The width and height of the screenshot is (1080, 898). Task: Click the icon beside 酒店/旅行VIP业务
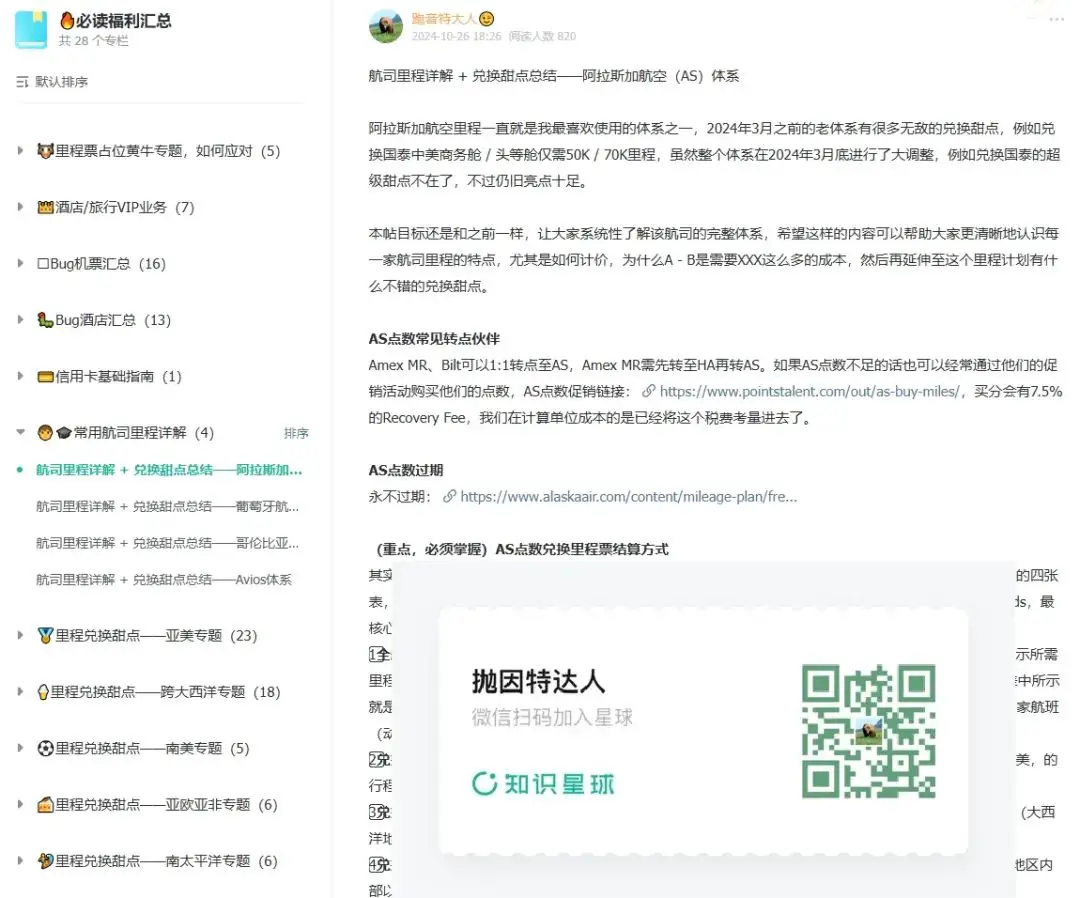point(46,208)
